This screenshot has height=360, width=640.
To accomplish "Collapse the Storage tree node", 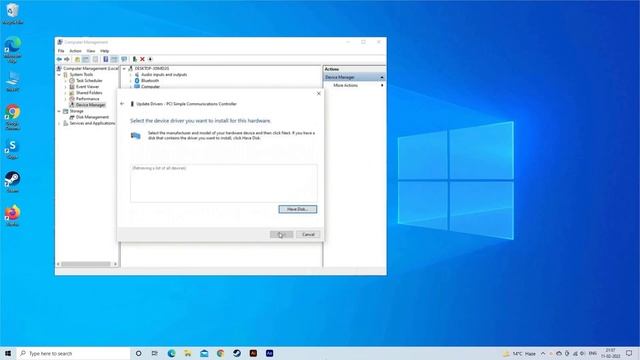I will [x=59, y=111].
